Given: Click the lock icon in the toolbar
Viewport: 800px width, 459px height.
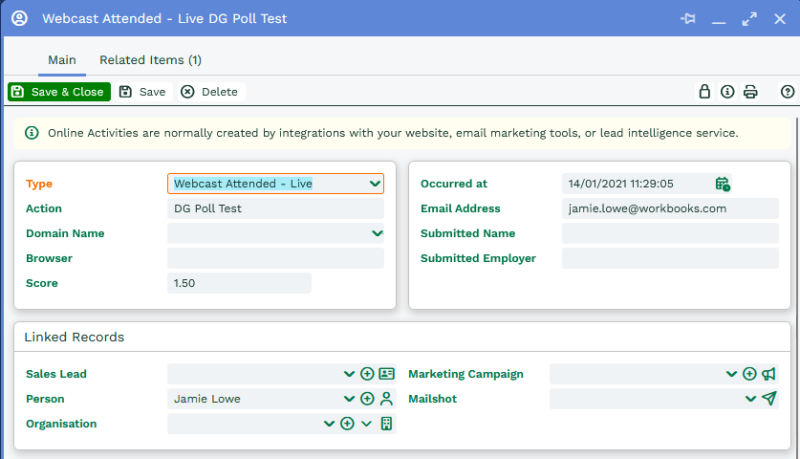Looking at the screenshot, I should point(704,92).
